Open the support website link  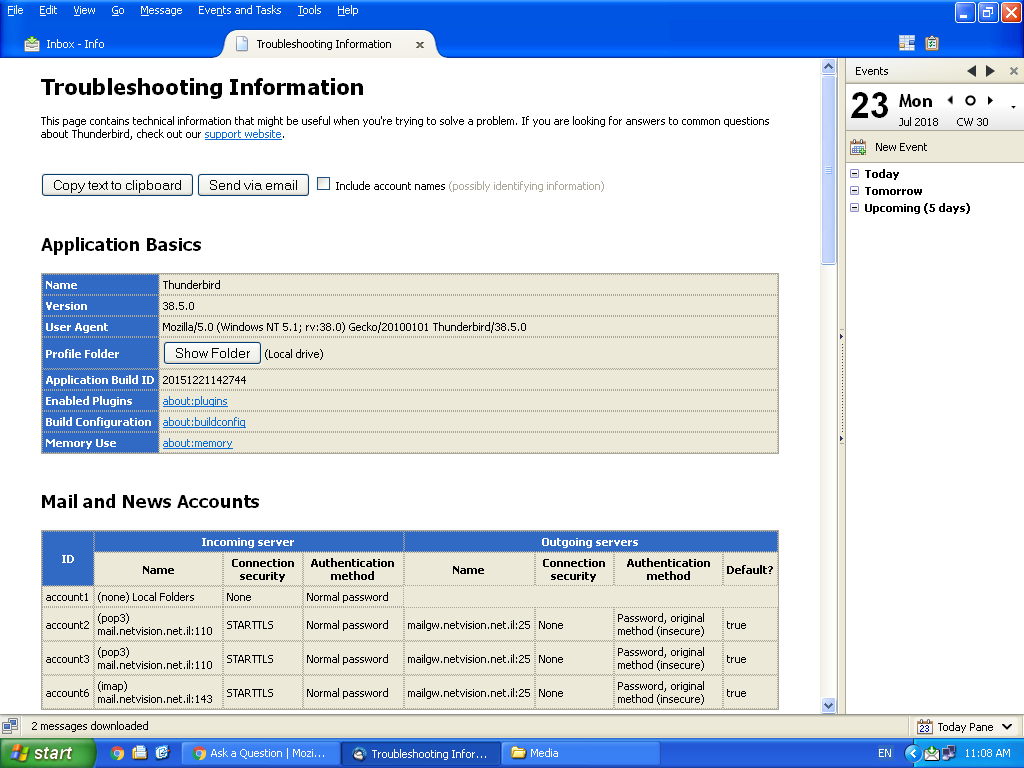243,134
